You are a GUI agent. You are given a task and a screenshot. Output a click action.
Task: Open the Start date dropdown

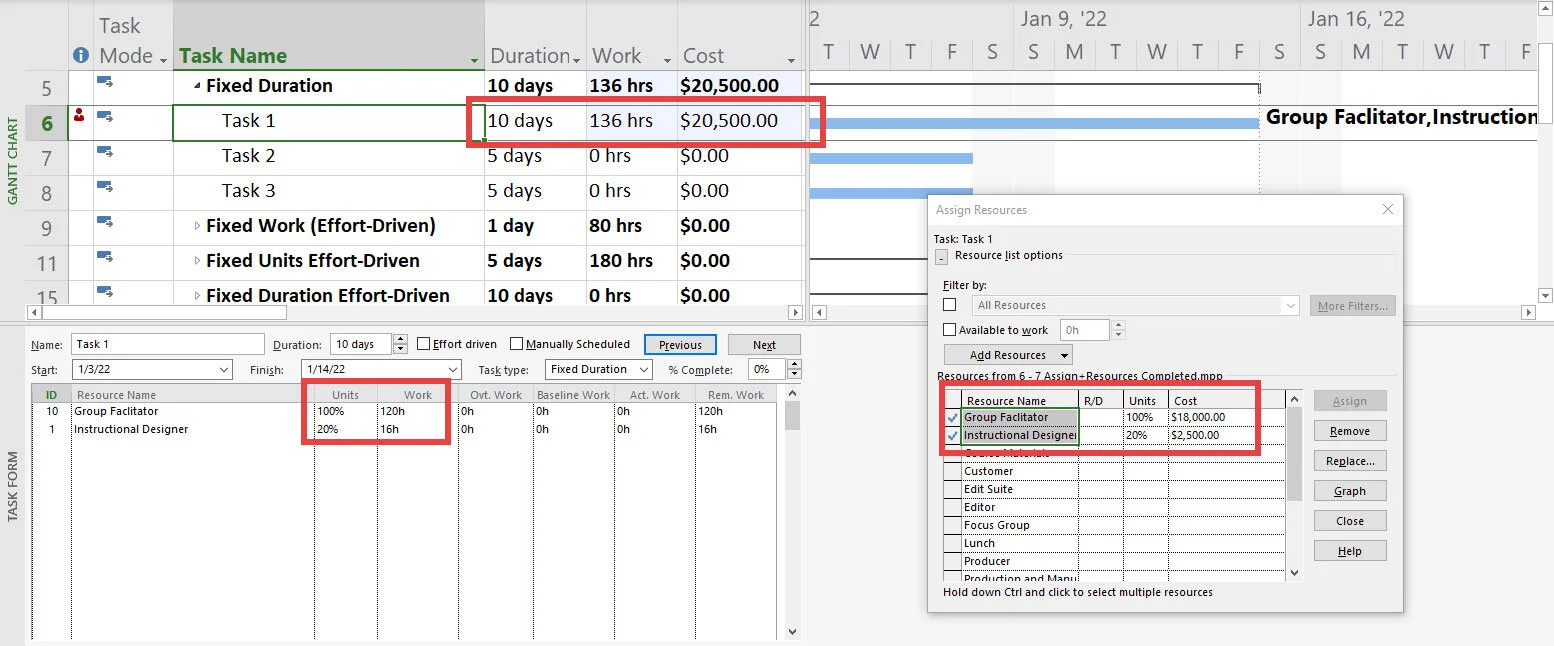tap(223, 370)
